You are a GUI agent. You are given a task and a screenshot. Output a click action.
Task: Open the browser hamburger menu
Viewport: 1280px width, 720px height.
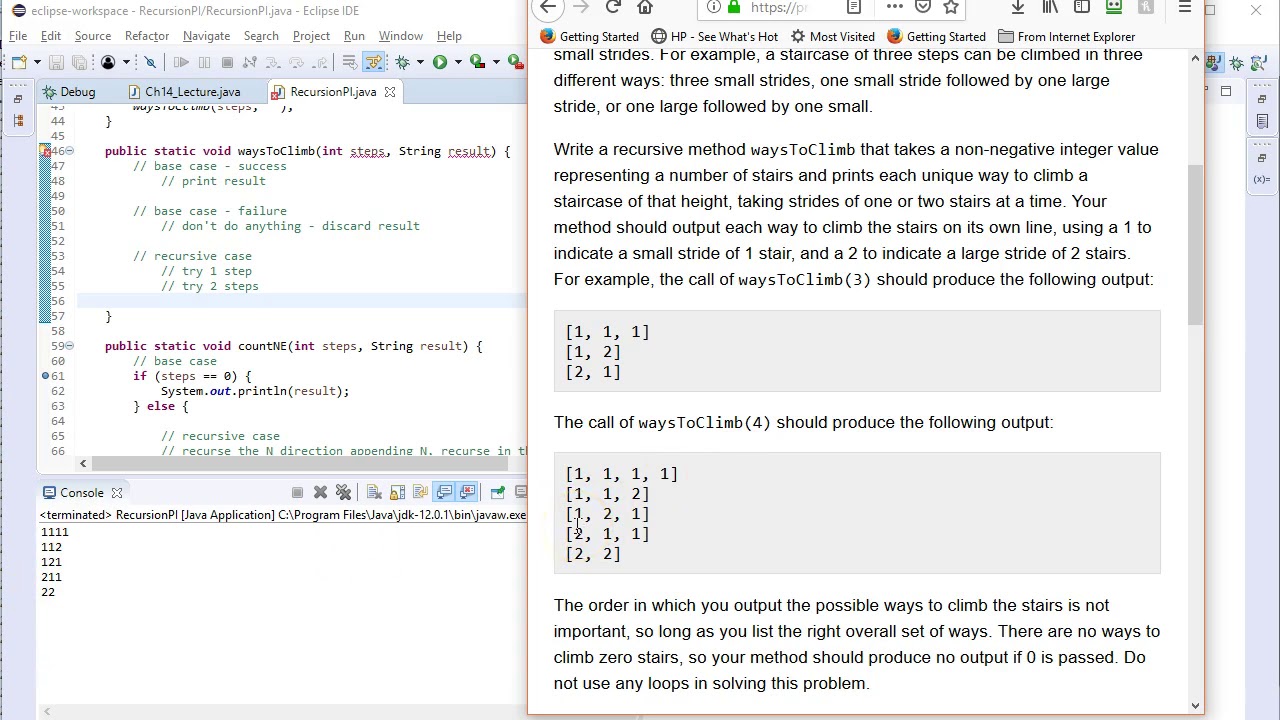point(1185,7)
